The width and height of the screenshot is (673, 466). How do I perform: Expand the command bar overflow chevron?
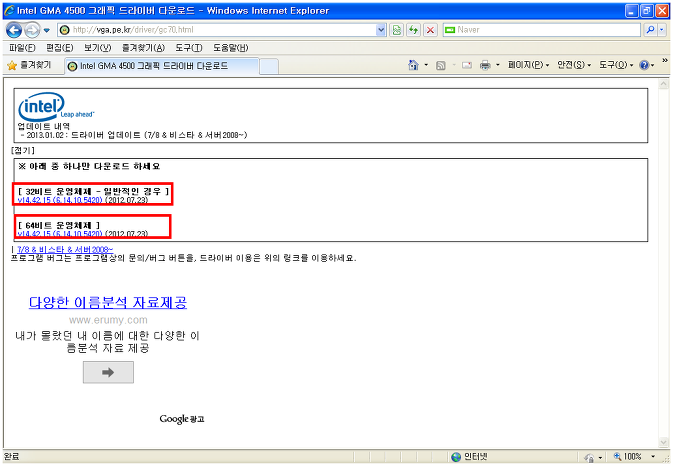pyautogui.click(x=665, y=61)
